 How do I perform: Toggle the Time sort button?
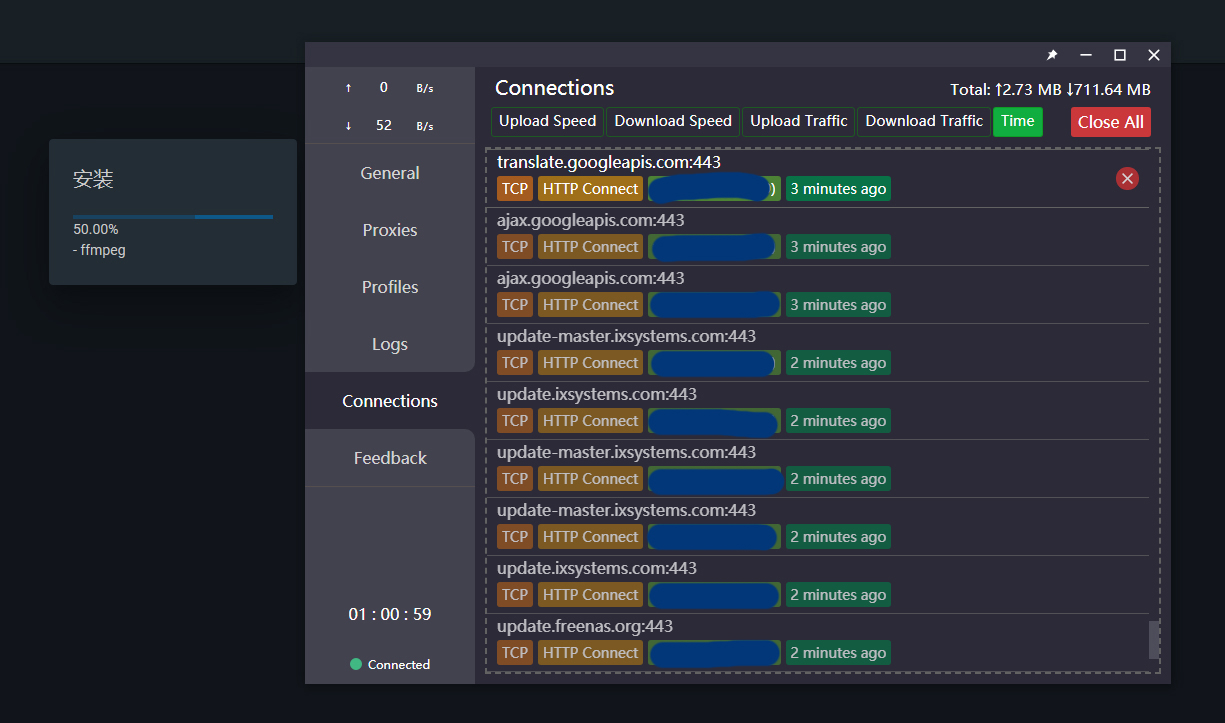coord(1018,121)
